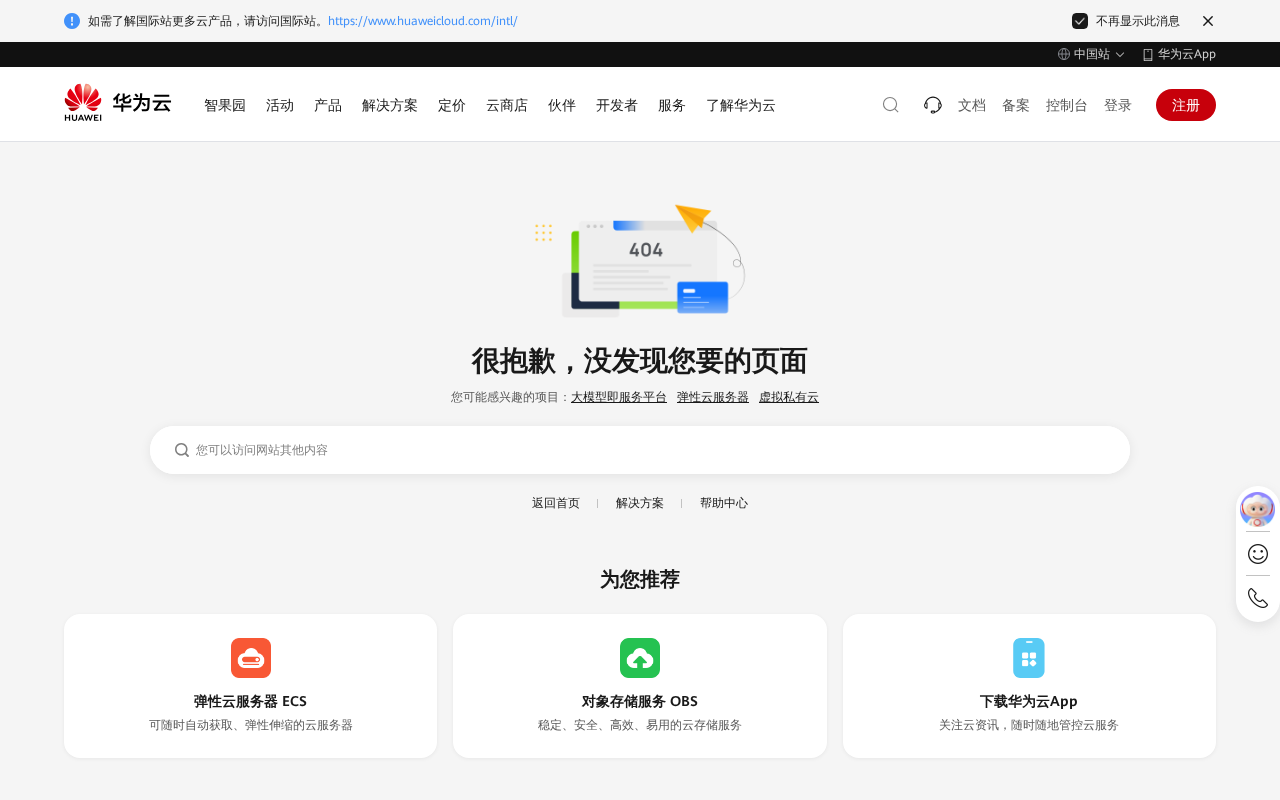Click the magnifier icon in search box

(x=182, y=450)
